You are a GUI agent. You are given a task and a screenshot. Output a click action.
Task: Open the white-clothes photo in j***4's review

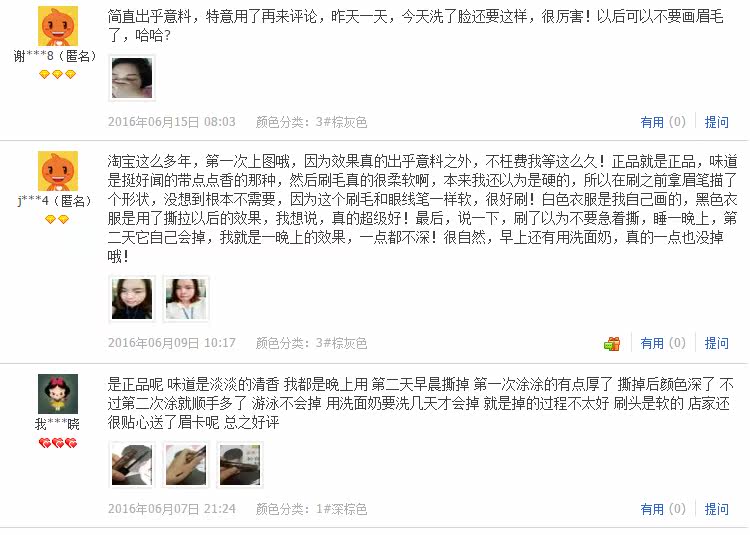(x=186, y=299)
